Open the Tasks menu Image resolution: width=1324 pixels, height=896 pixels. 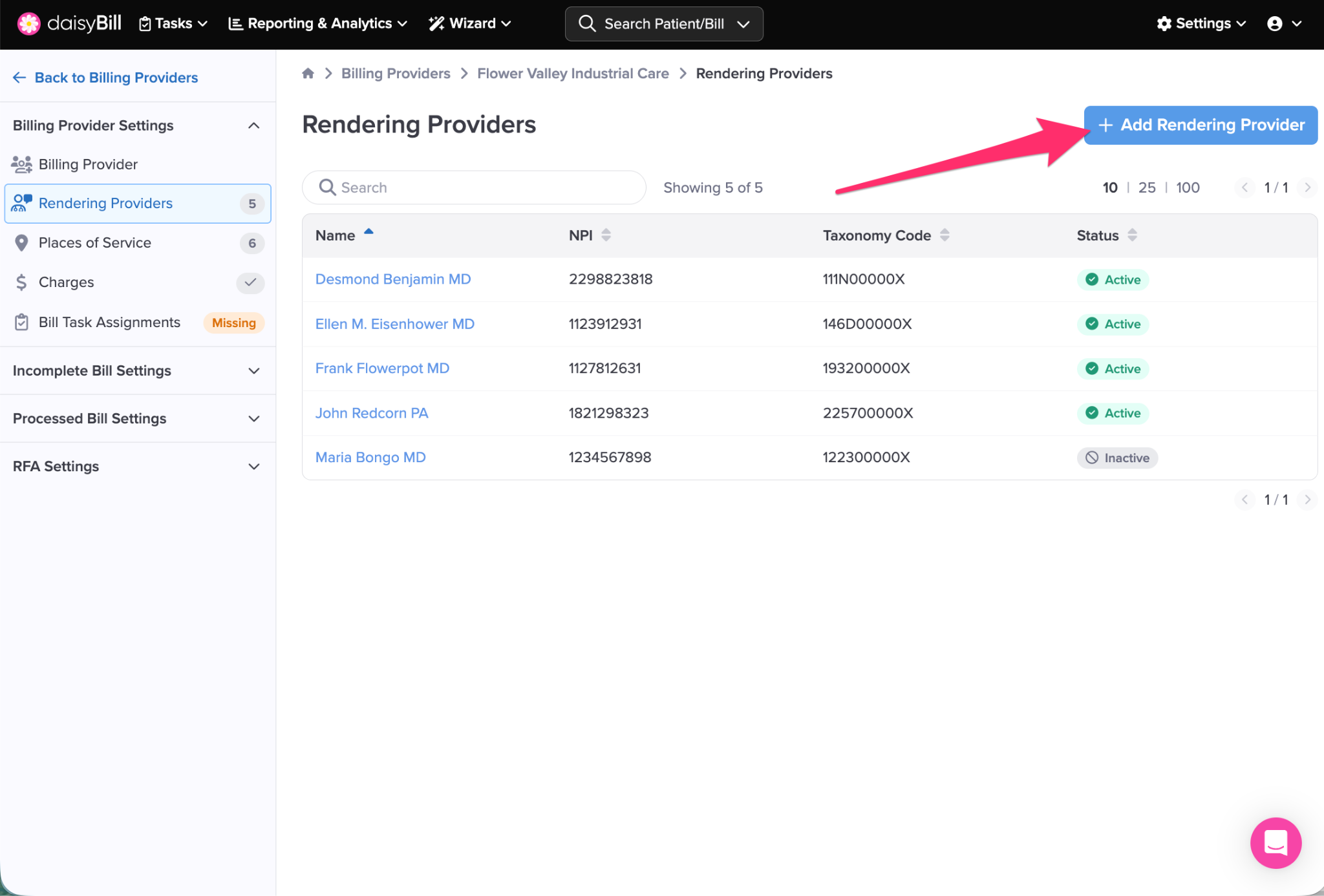(x=173, y=24)
